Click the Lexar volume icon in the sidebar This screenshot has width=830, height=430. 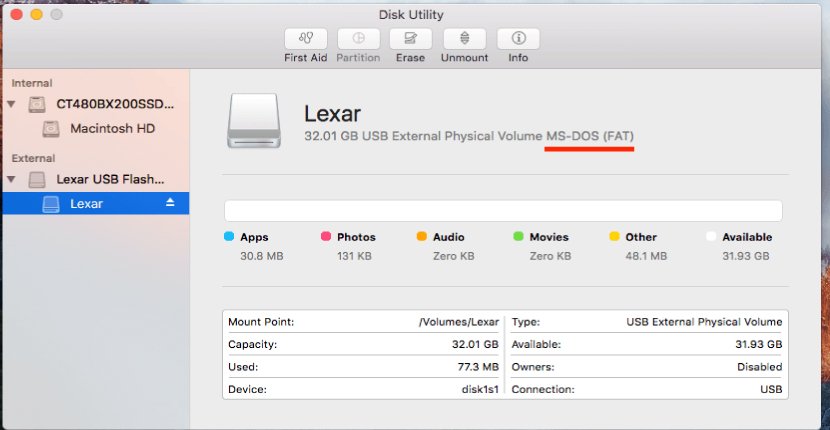click(x=51, y=204)
